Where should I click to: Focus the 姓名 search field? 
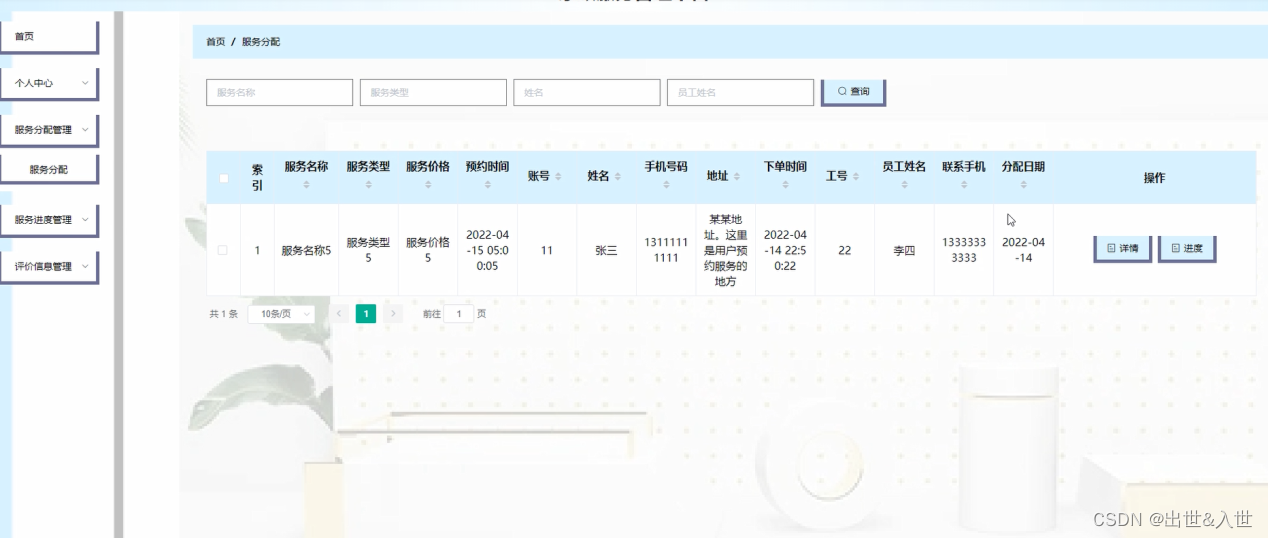pos(587,92)
